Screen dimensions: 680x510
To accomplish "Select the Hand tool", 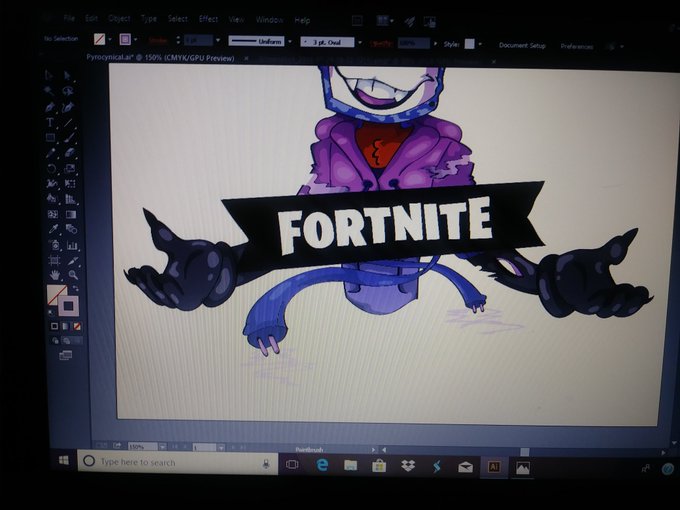I will point(55,275).
